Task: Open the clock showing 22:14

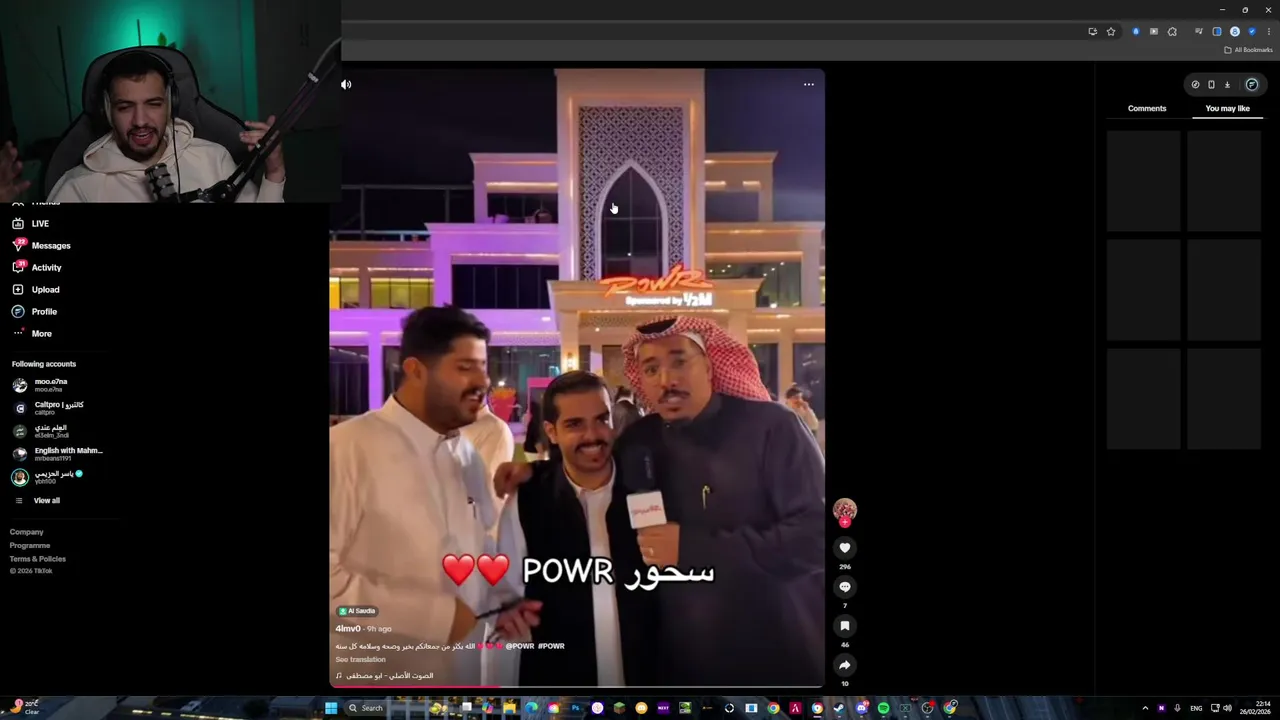Action: (x=1254, y=708)
